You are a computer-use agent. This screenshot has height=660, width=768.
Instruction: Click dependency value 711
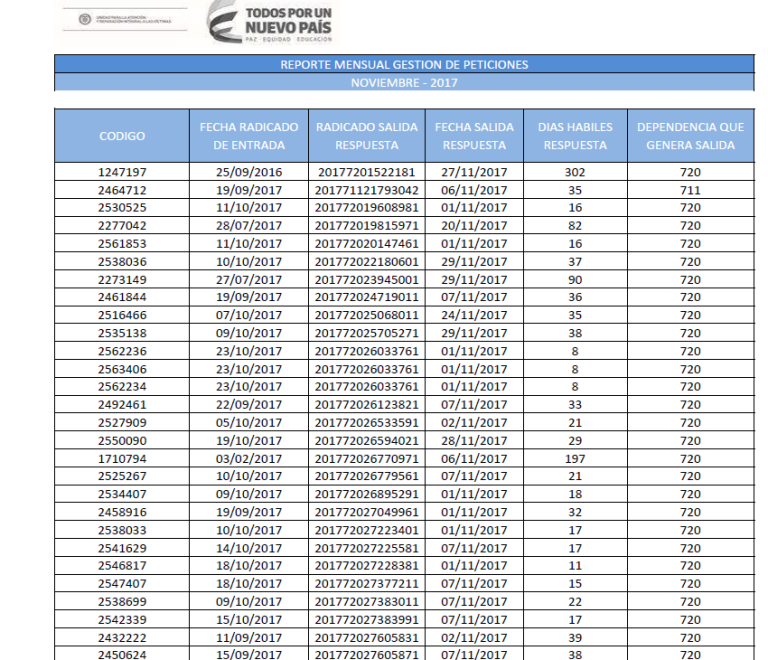[691, 190]
